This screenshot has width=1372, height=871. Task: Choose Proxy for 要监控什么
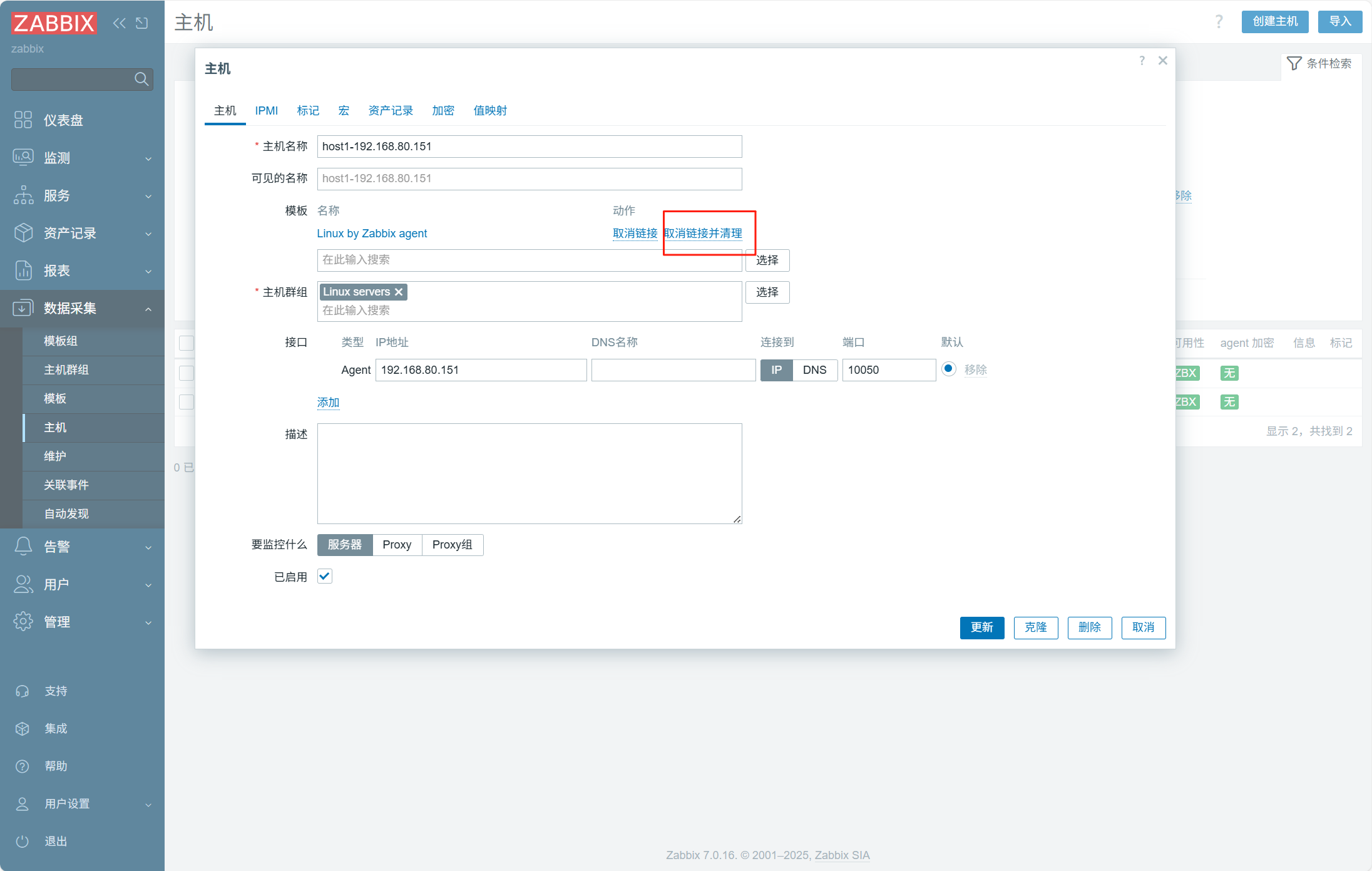click(x=397, y=544)
